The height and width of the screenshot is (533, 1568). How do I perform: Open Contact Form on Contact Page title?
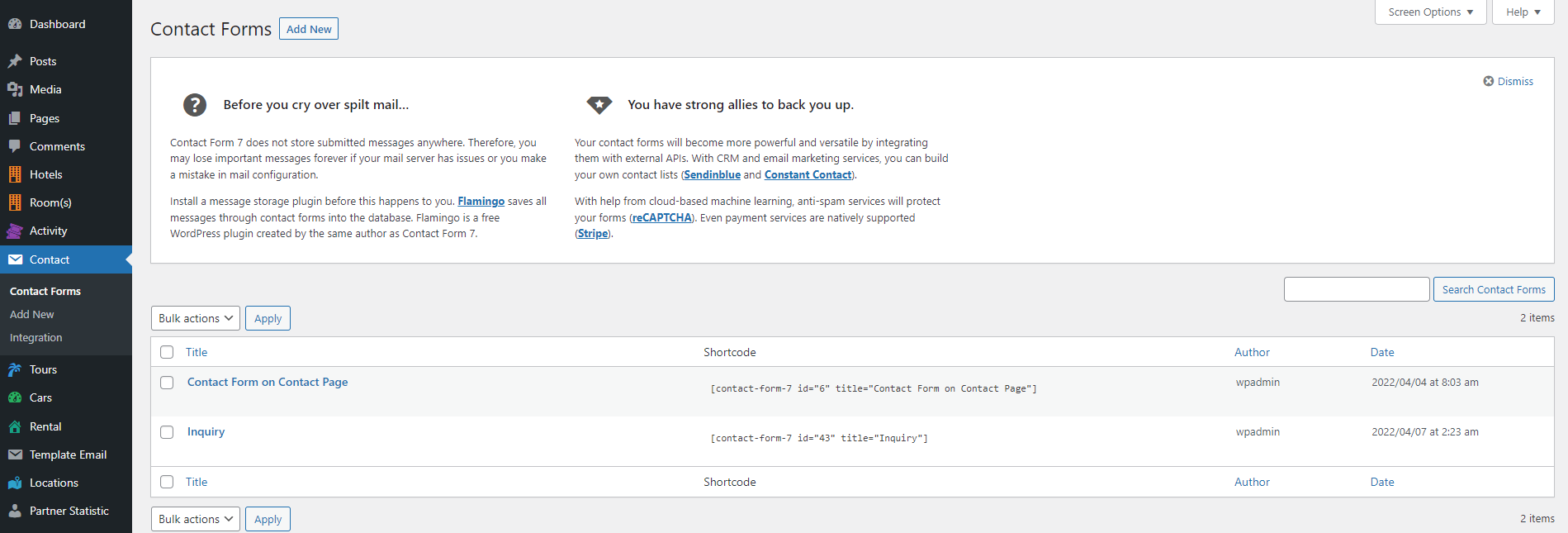pos(268,382)
